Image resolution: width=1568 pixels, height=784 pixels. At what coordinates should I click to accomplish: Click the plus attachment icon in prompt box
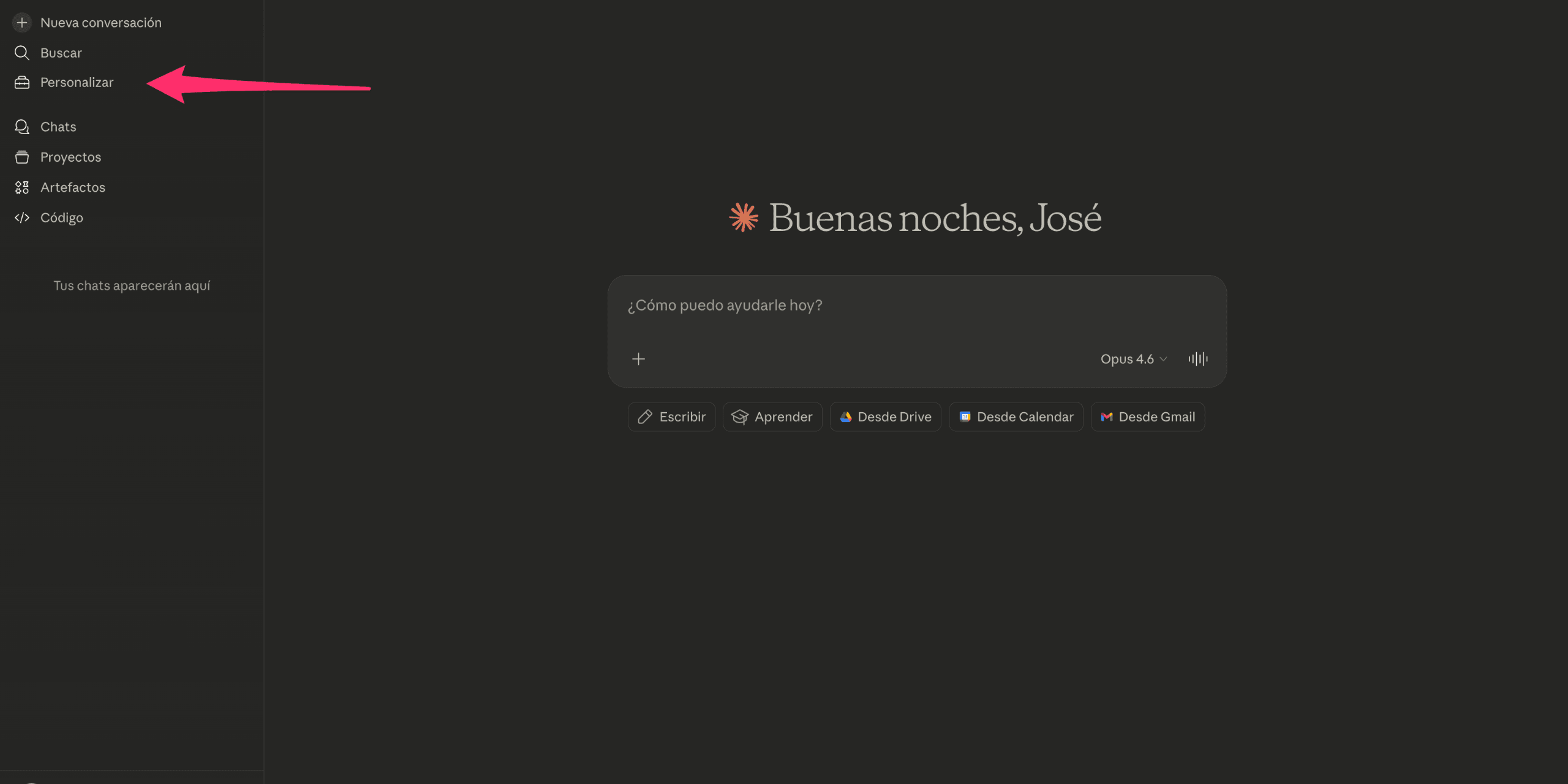tap(638, 359)
